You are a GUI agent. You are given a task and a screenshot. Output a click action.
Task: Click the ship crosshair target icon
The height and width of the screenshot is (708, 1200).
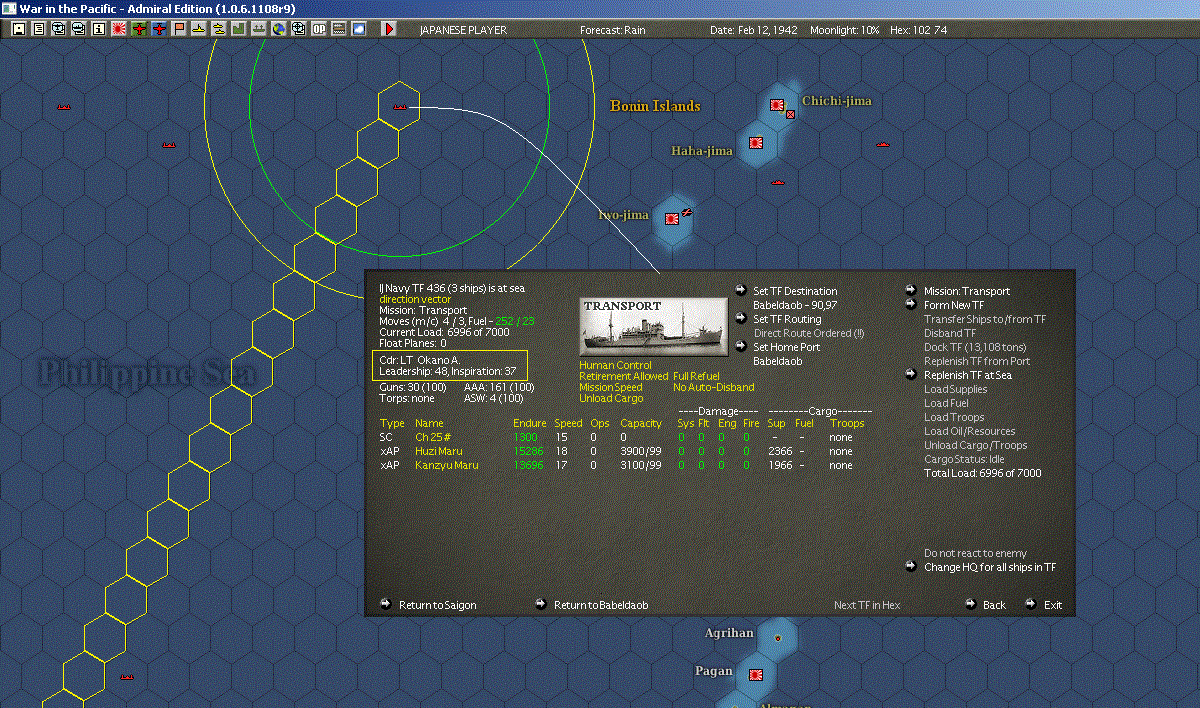click(299, 29)
